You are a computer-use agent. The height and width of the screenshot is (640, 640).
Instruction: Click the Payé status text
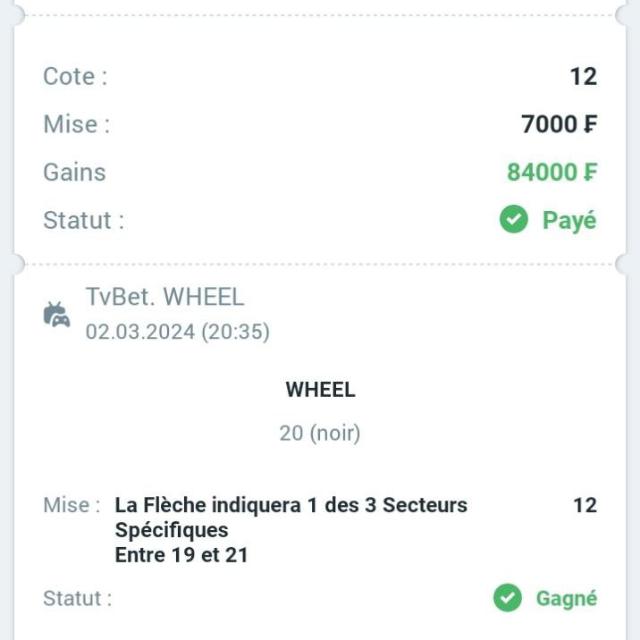click(569, 220)
